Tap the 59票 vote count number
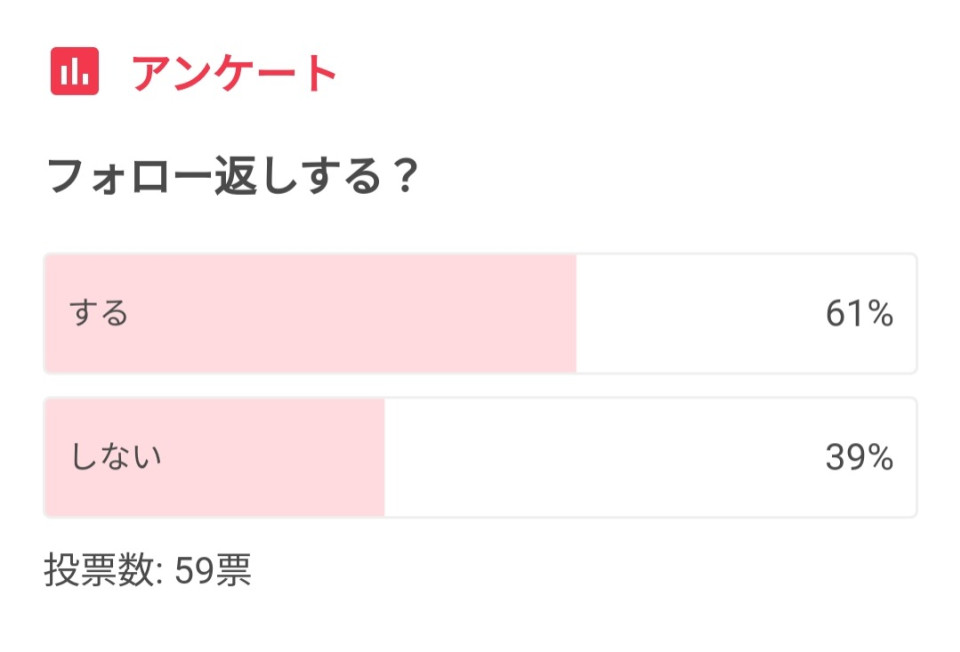 [x=212, y=570]
